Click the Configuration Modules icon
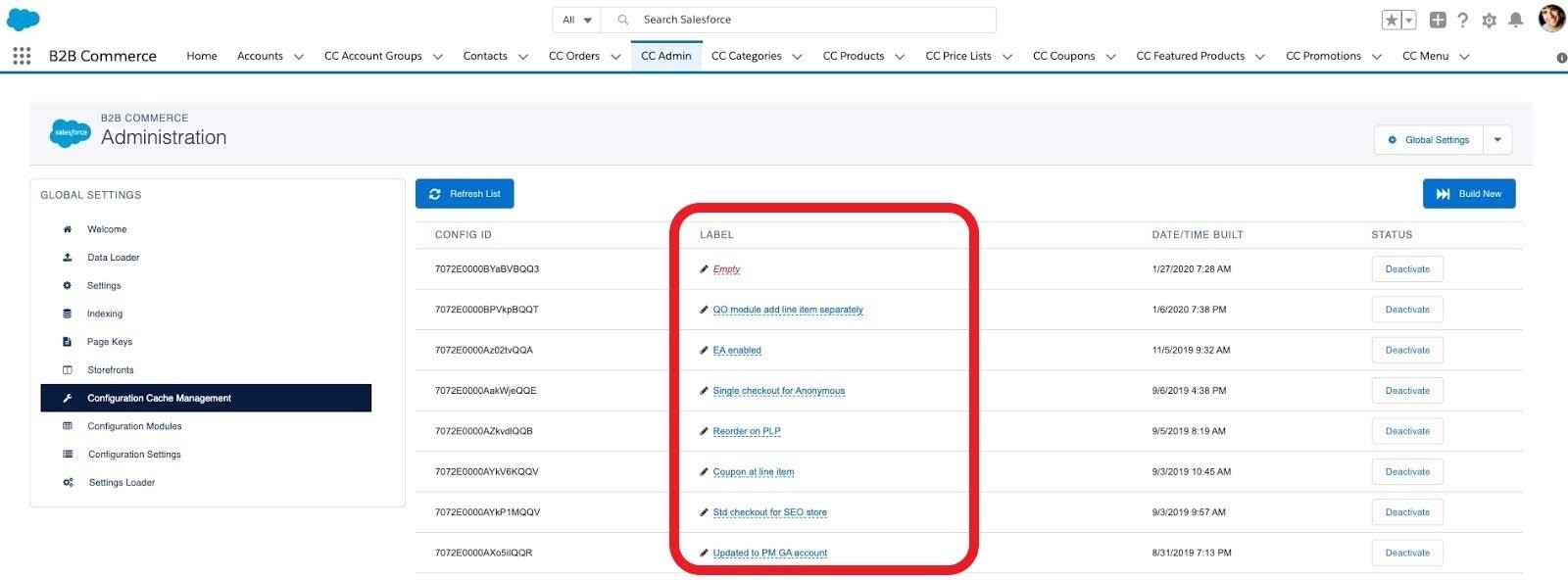 tap(68, 426)
